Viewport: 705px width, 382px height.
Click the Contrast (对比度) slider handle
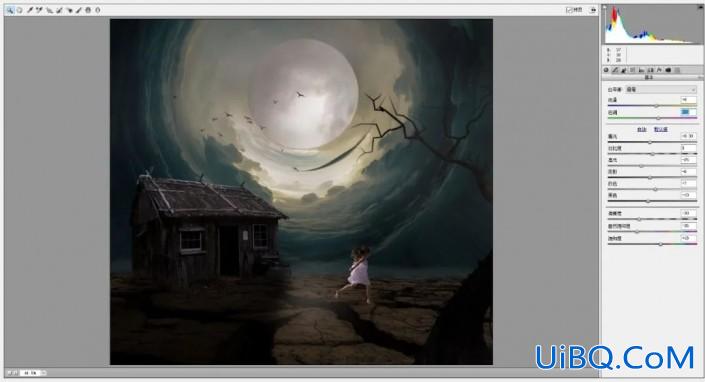coord(653,154)
